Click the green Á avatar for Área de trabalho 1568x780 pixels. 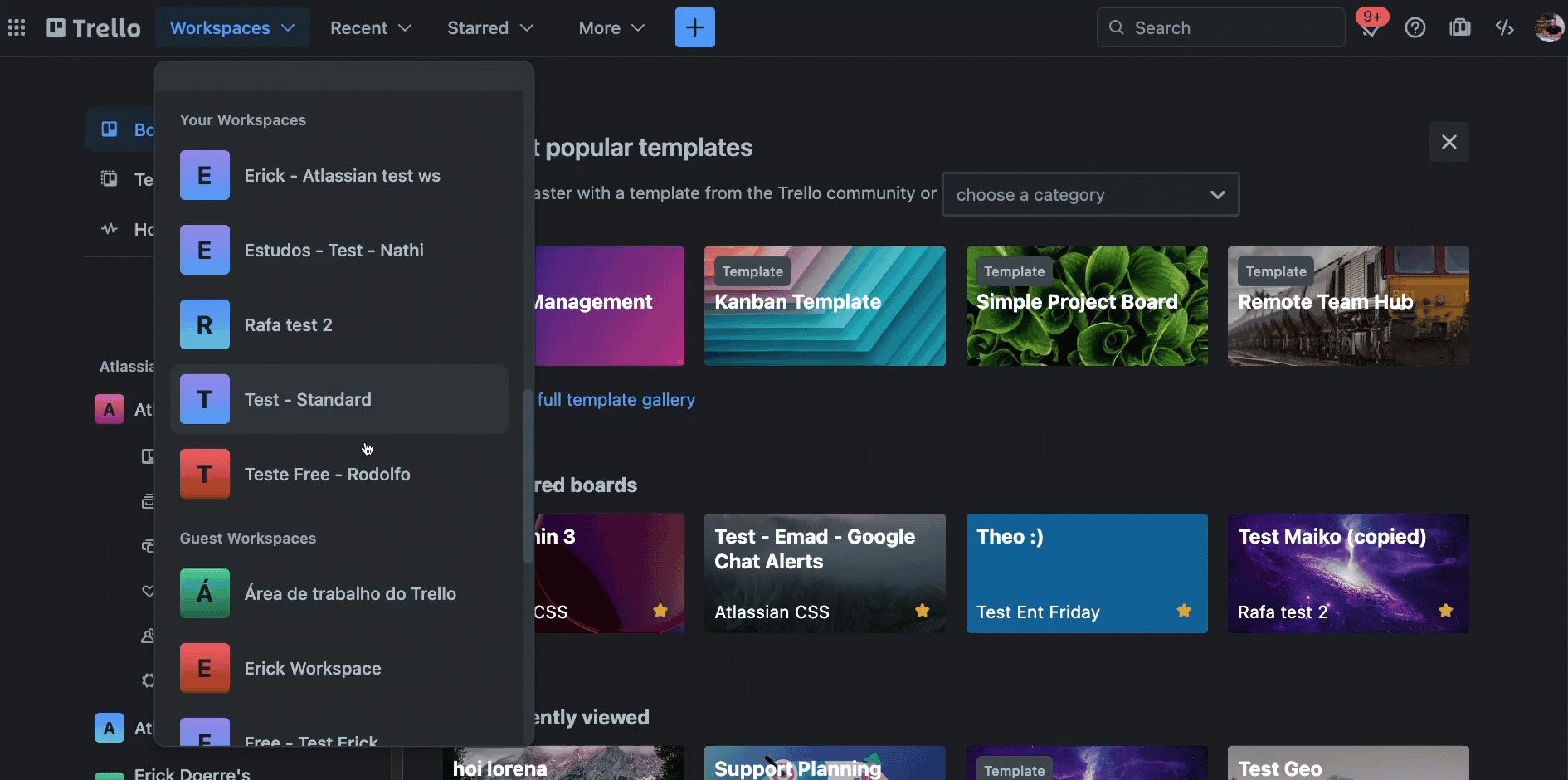click(x=205, y=593)
